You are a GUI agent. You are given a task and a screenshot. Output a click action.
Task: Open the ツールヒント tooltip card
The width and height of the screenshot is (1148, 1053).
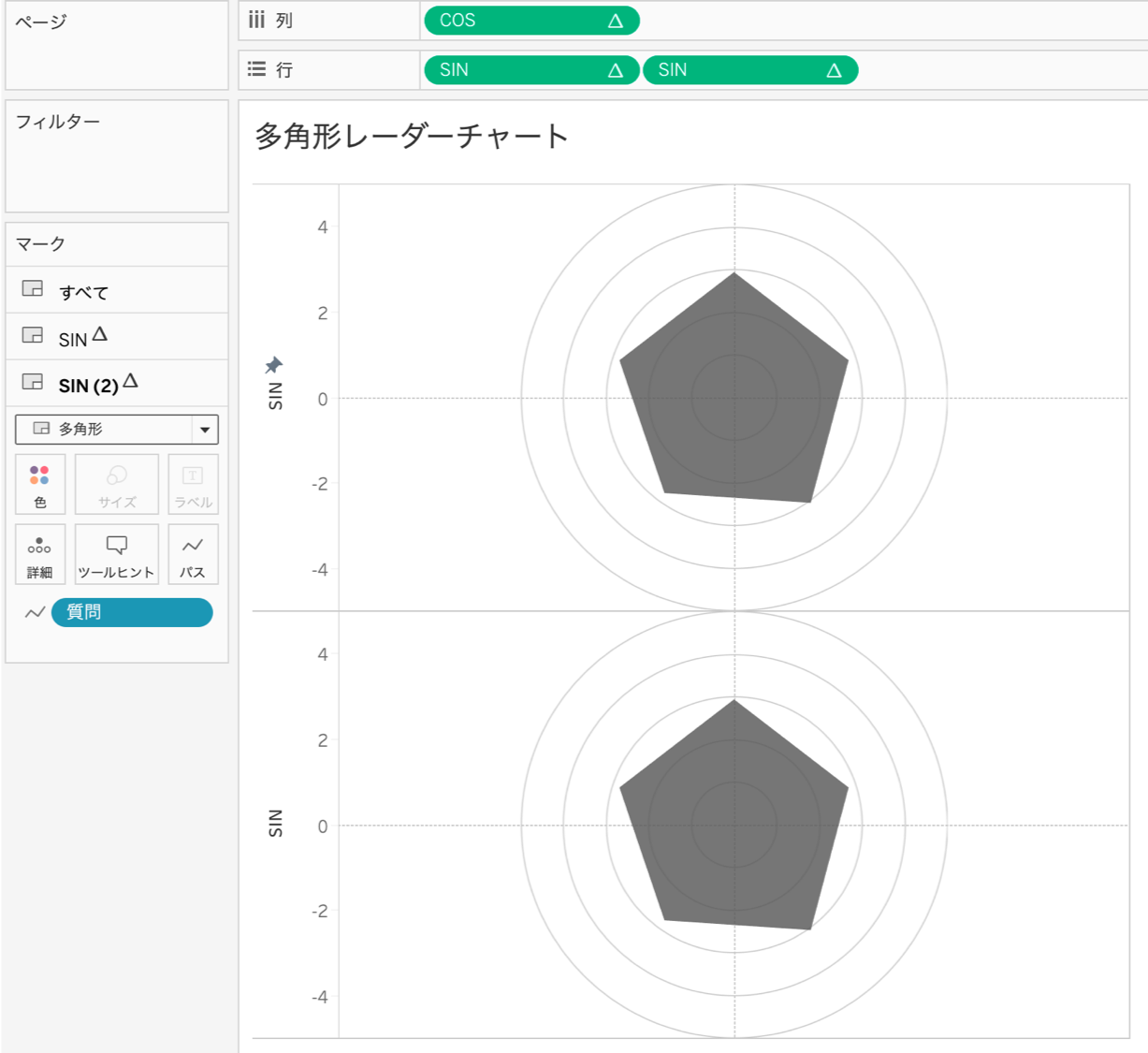click(117, 555)
